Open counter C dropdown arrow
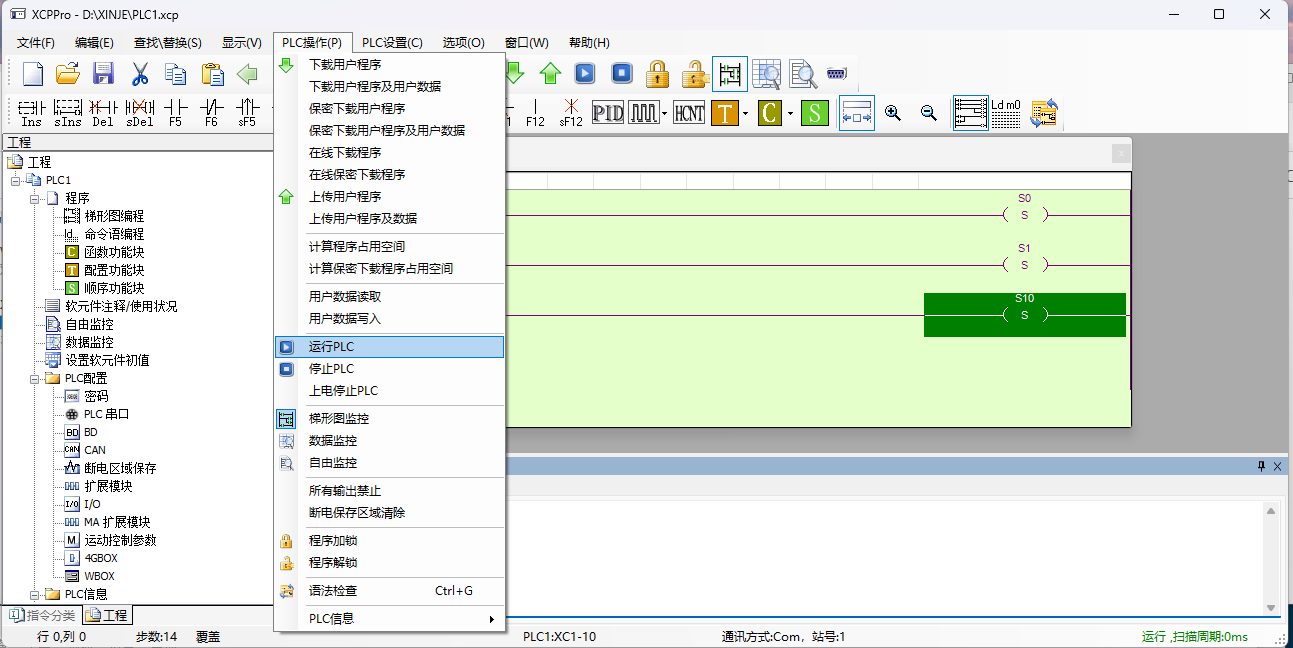The width and height of the screenshot is (1293, 648). [x=790, y=113]
